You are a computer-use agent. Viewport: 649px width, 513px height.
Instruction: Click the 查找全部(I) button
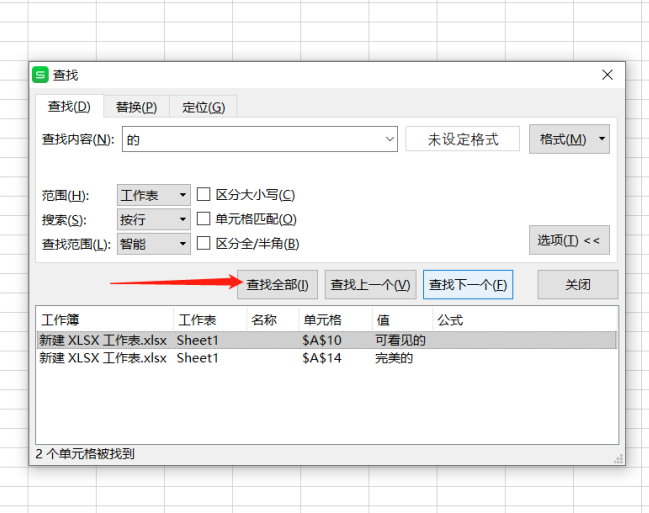click(x=277, y=285)
